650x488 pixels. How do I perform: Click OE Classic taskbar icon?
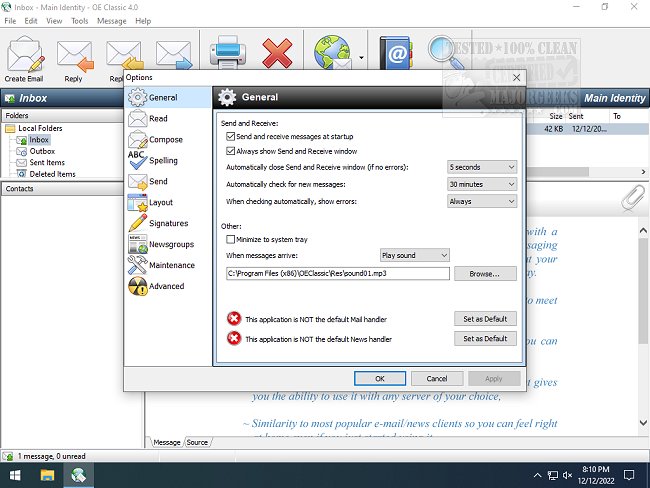78,475
